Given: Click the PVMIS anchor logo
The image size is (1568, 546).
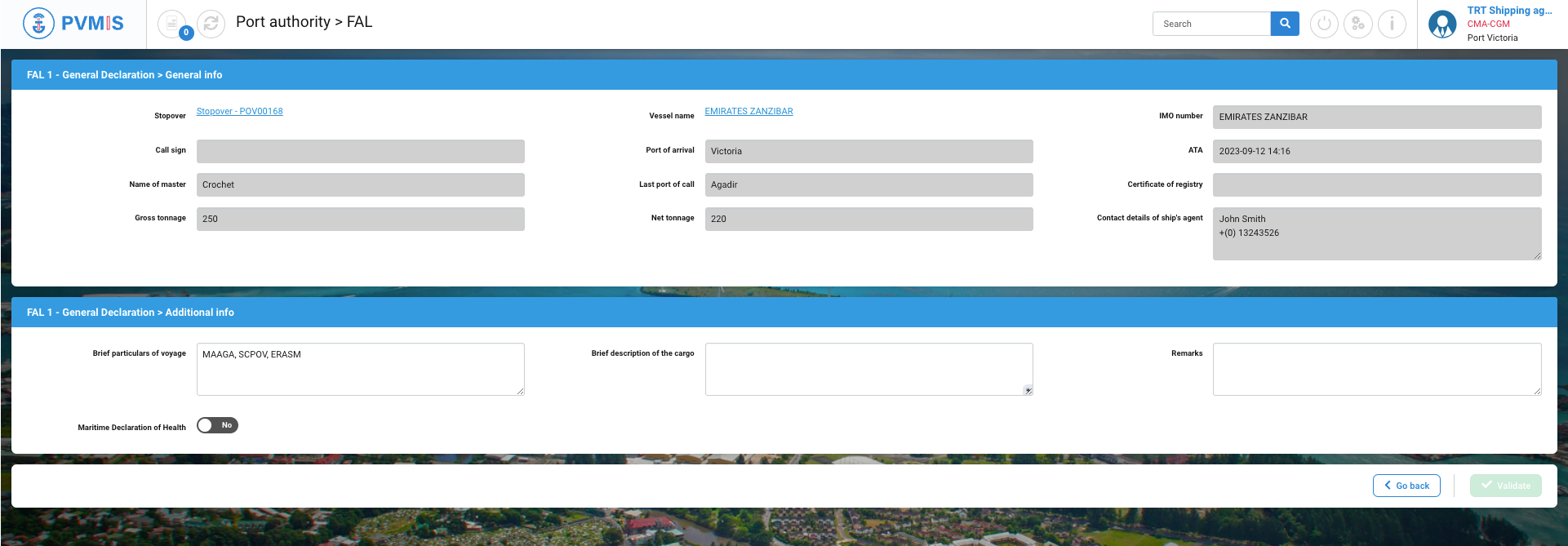Looking at the screenshot, I should 38,24.
